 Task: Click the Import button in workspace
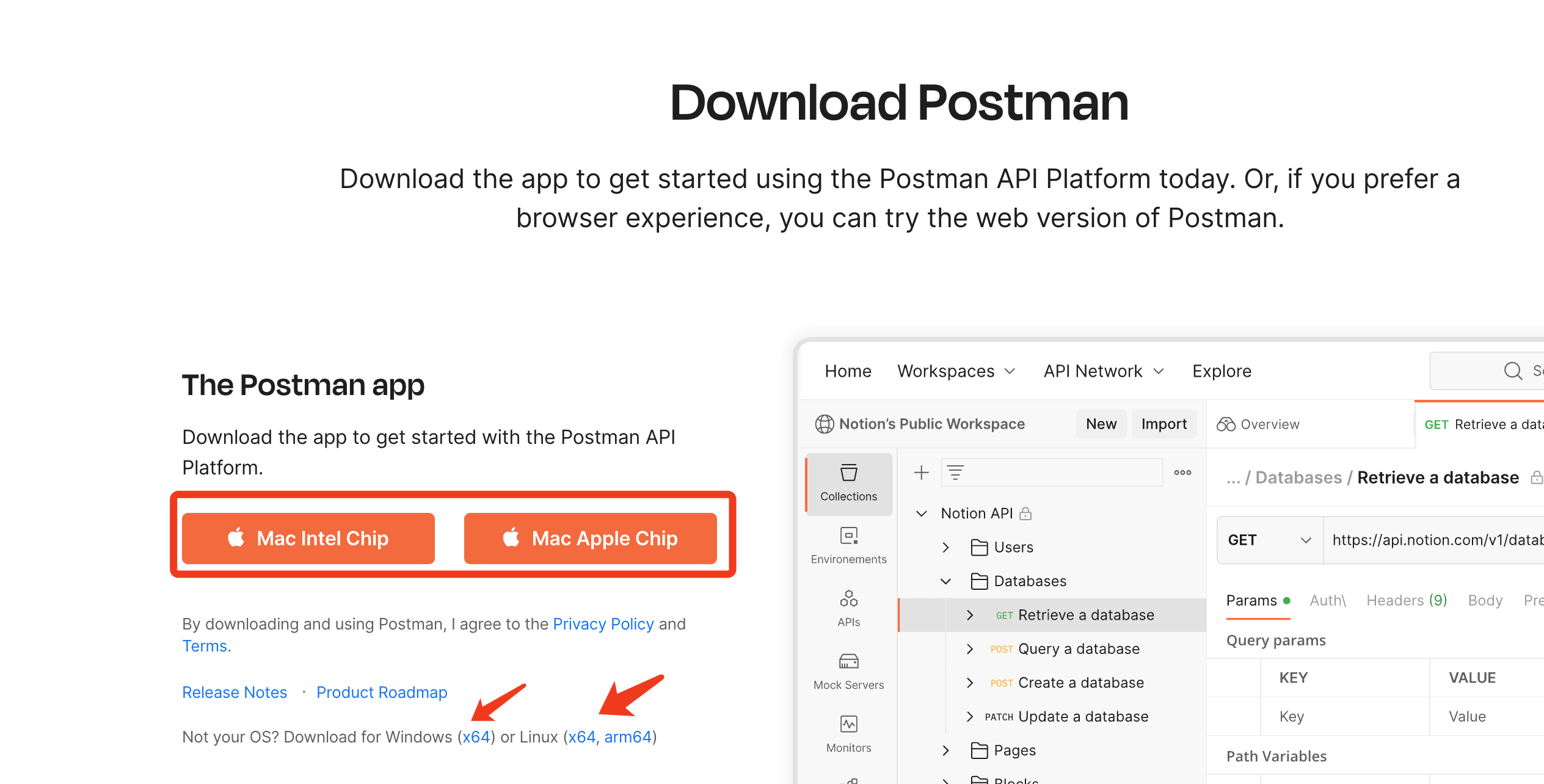point(1163,423)
